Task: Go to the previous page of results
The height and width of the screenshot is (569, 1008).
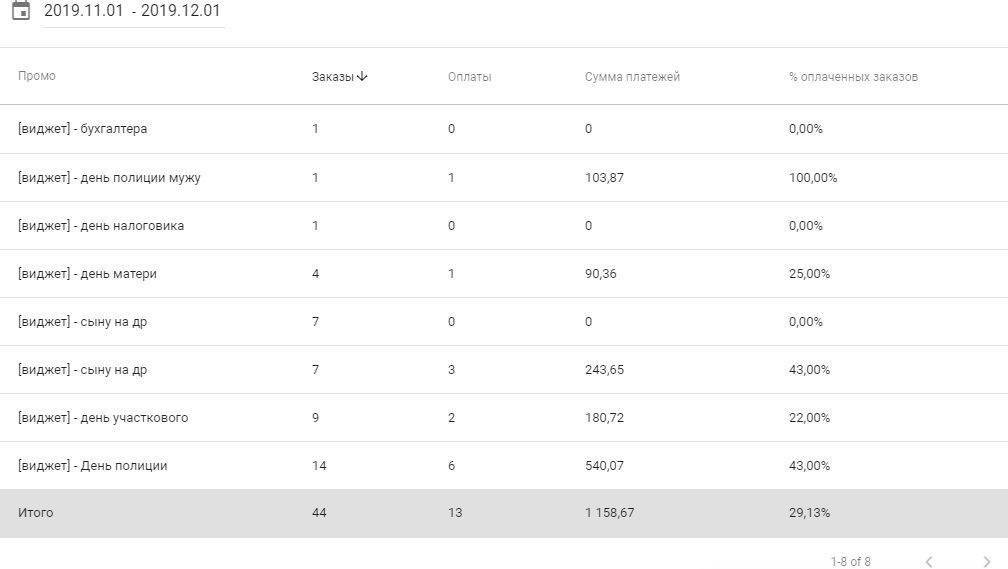Action: pyautogui.click(x=929, y=562)
